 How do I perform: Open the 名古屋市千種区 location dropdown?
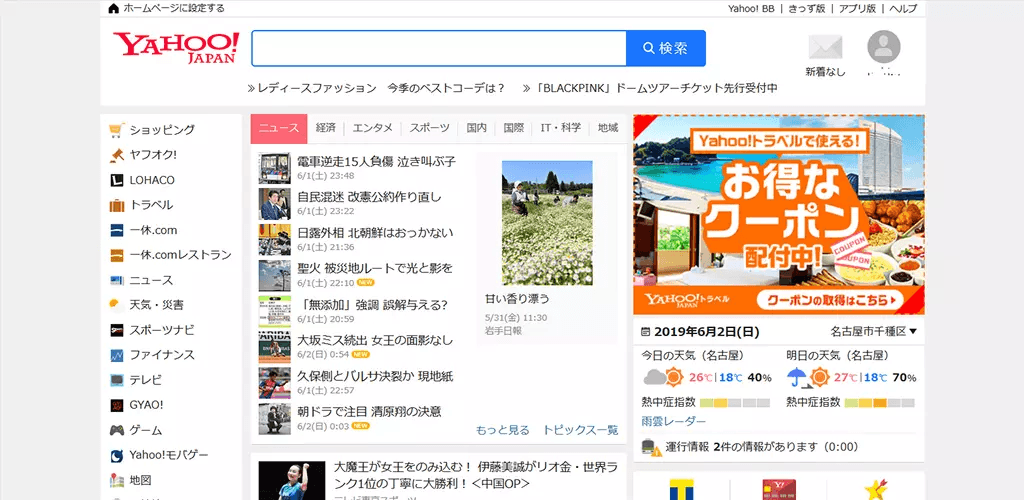click(x=874, y=332)
